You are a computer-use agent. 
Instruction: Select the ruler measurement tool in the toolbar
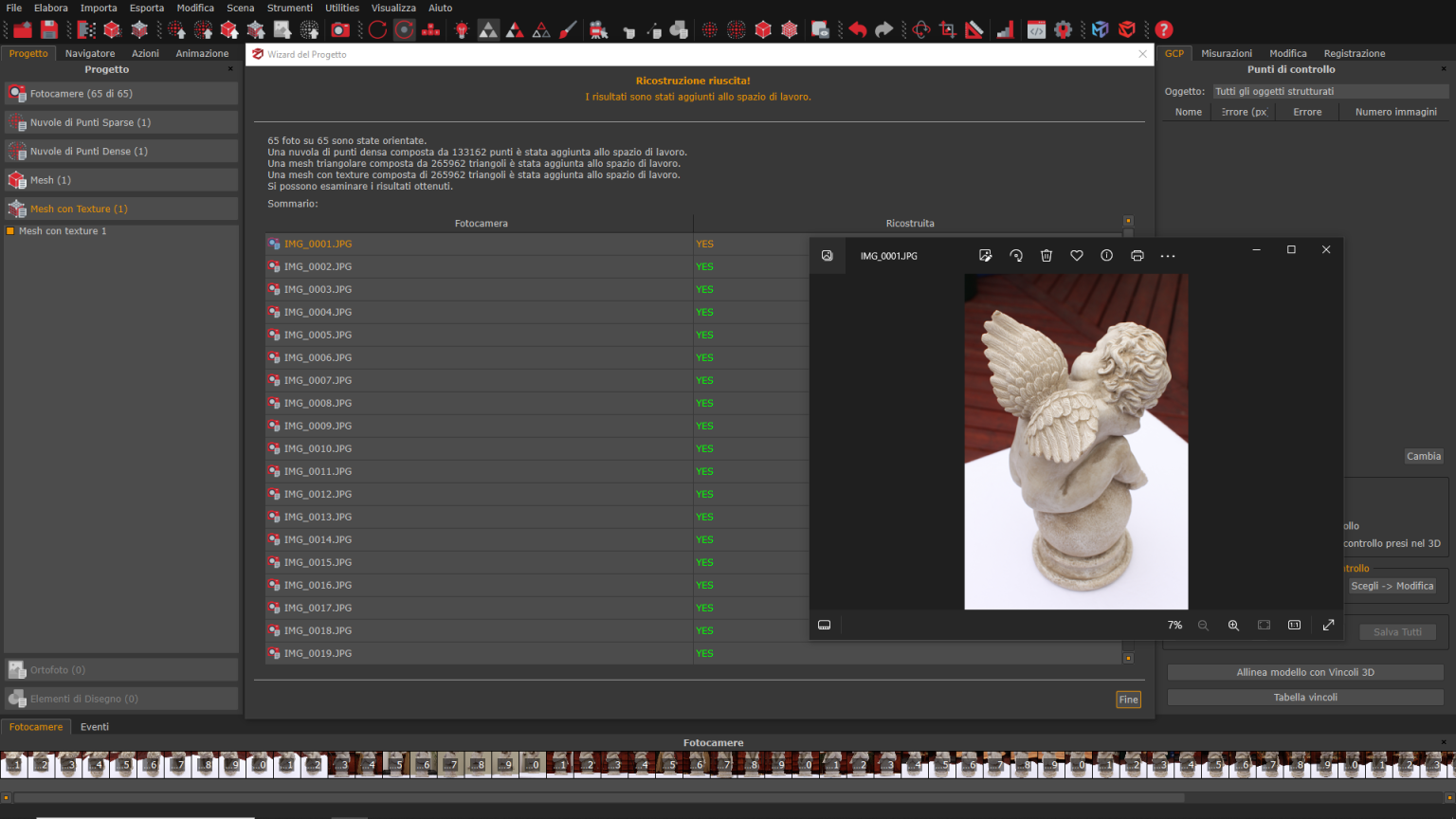coord(974,29)
